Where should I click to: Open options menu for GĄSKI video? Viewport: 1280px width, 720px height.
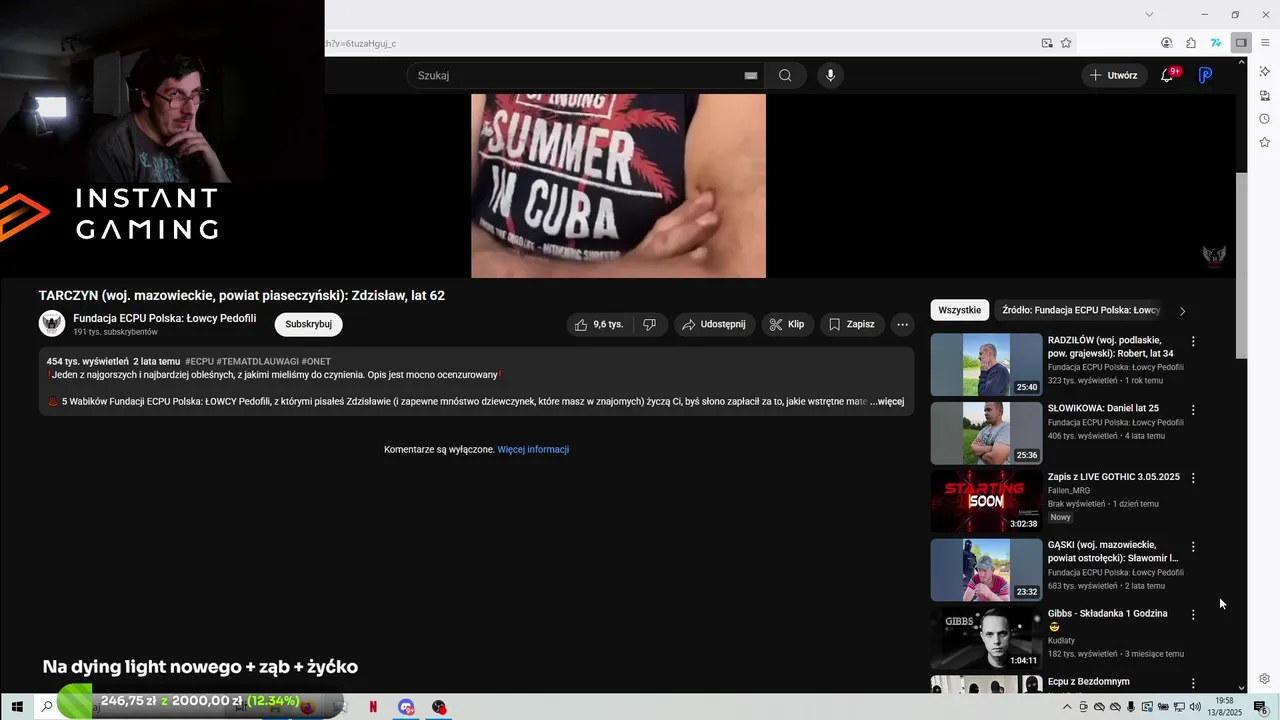pos(1192,547)
